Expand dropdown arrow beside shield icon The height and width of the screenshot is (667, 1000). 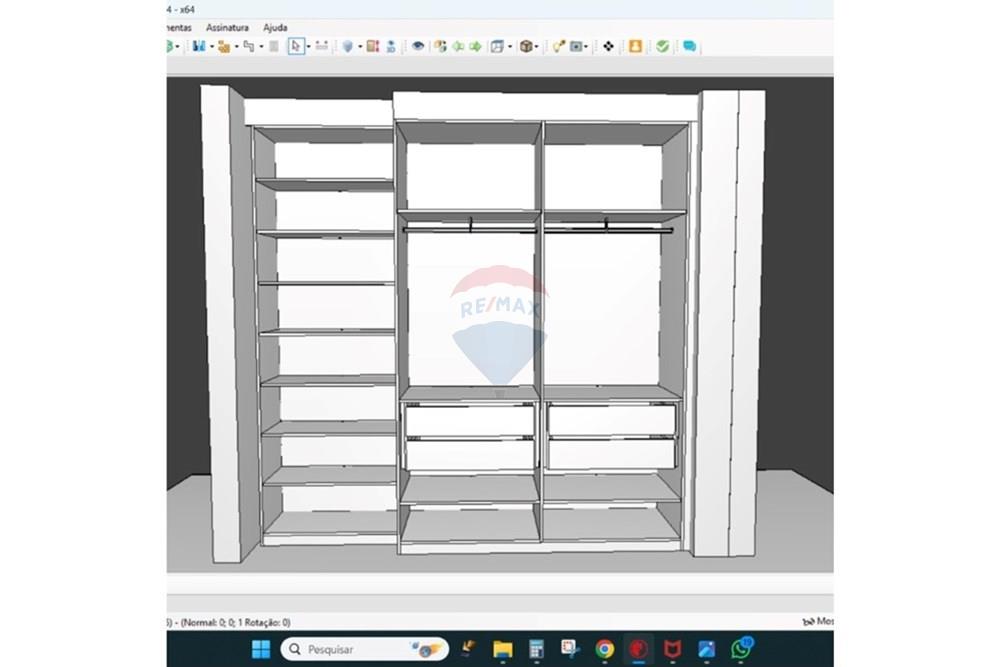tap(359, 46)
